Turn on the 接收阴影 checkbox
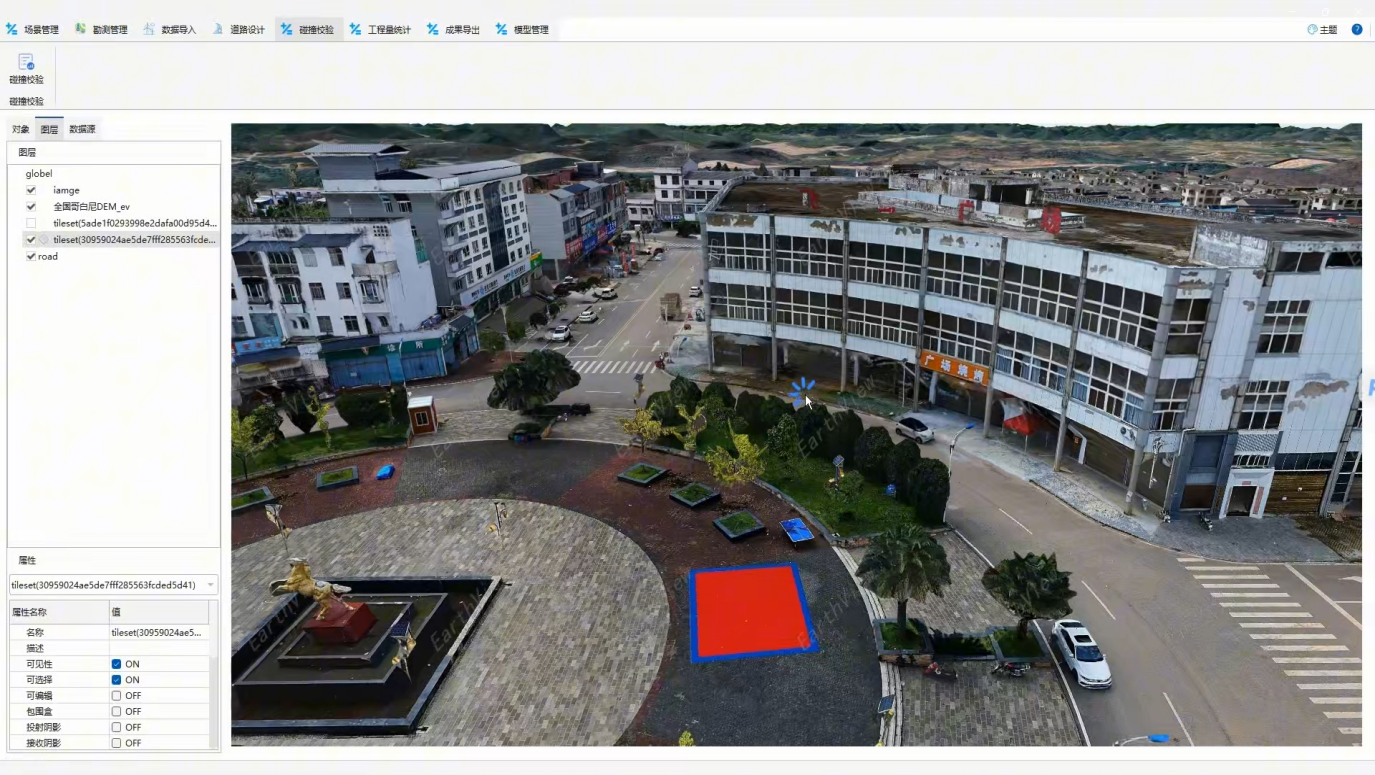This screenshot has height=775, width=1375. click(x=116, y=743)
